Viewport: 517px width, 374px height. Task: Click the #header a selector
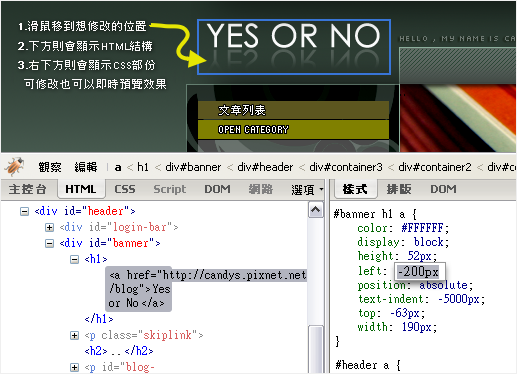click(x=362, y=365)
